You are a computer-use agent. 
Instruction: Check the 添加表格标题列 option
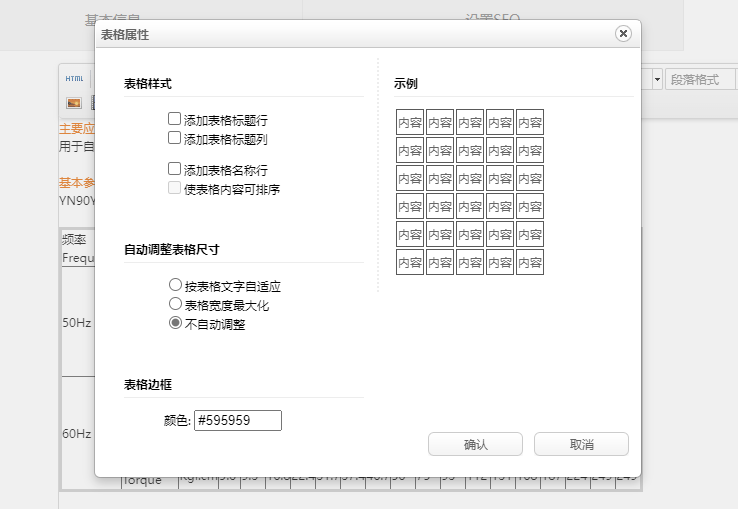click(x=175, y=138)
